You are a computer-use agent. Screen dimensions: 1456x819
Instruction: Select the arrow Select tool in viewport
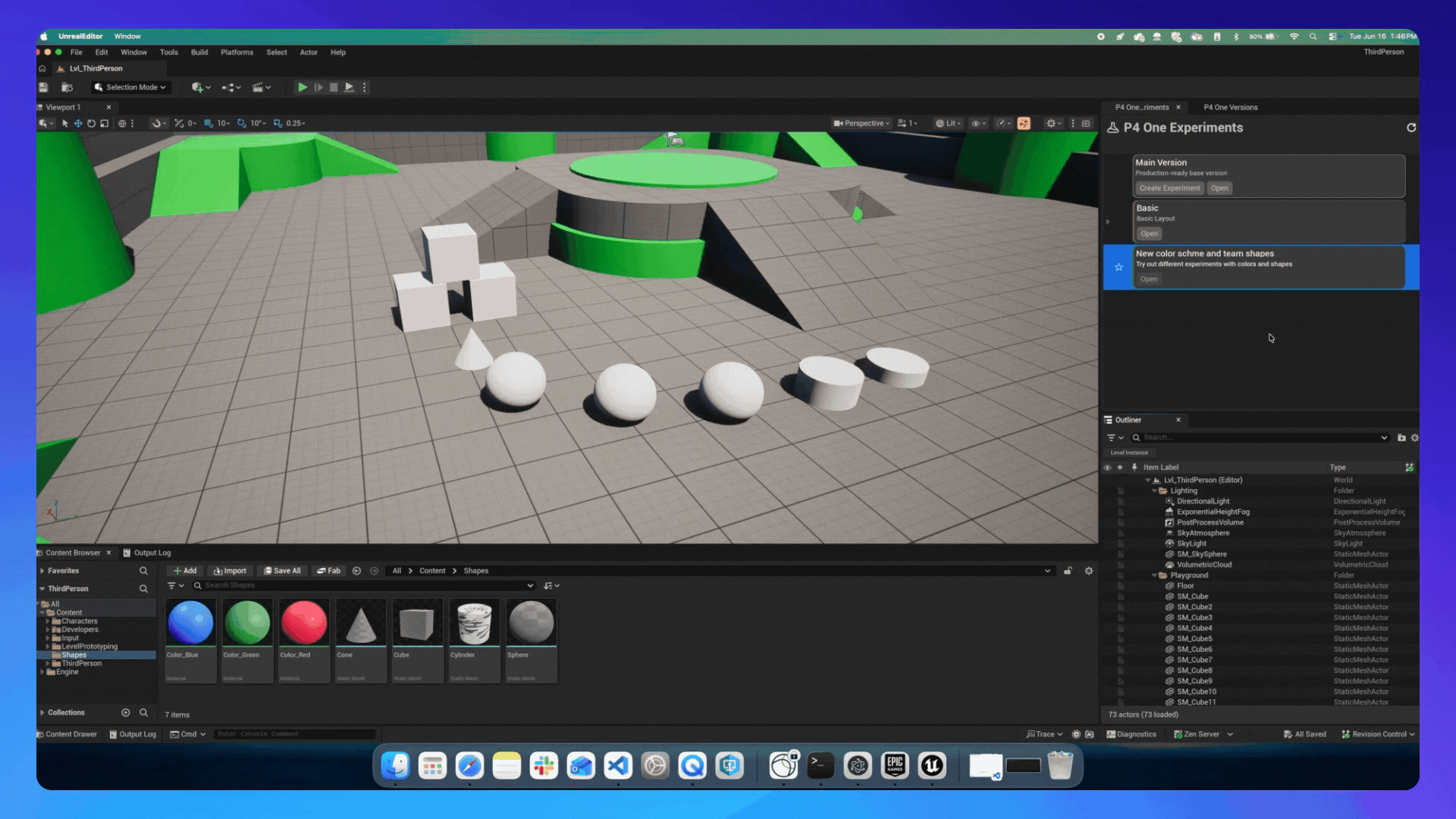pos(65,123)
